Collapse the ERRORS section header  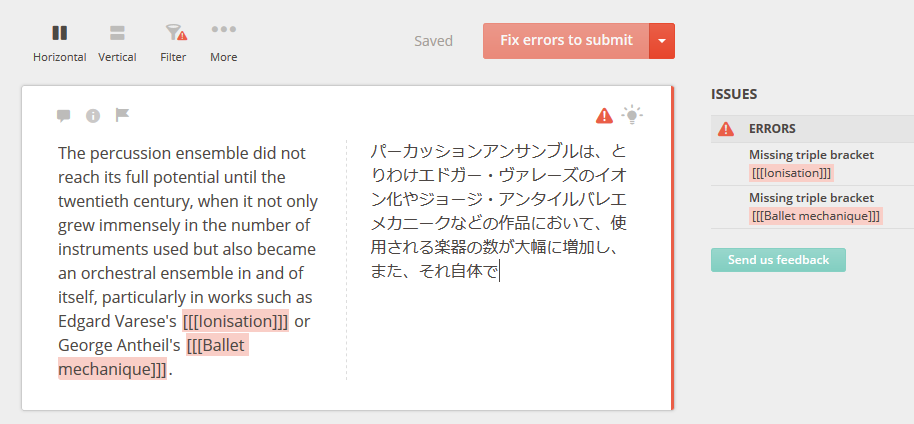(x=812, y=129)
